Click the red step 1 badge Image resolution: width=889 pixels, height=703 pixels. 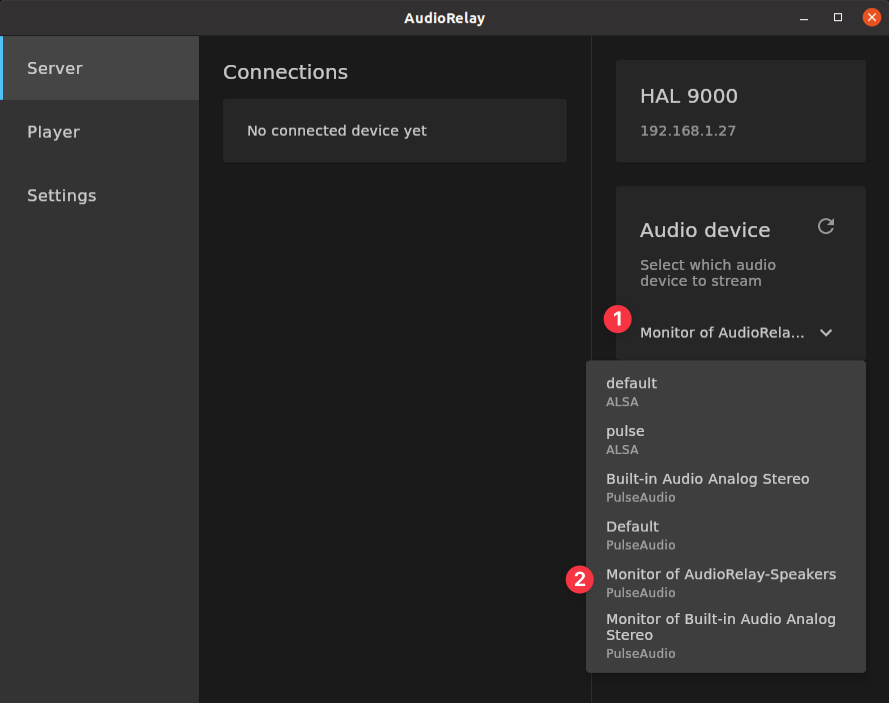[618, 319]
